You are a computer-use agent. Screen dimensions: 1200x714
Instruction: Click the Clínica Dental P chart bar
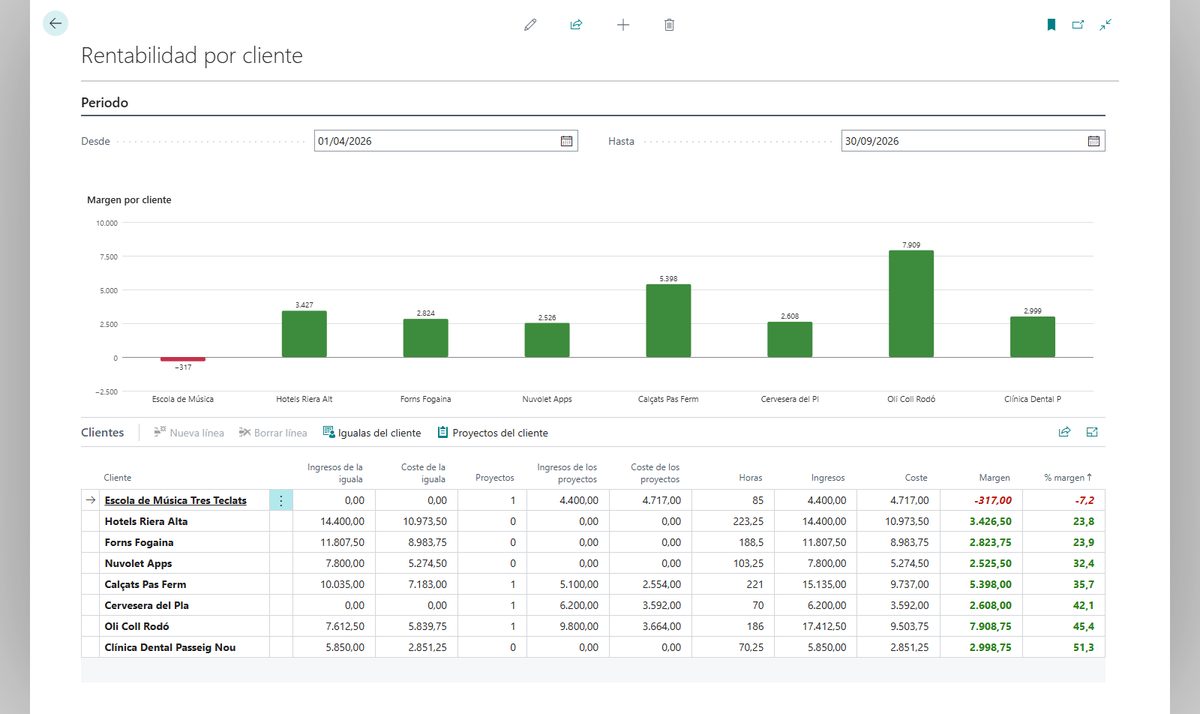coord(1032,337)
